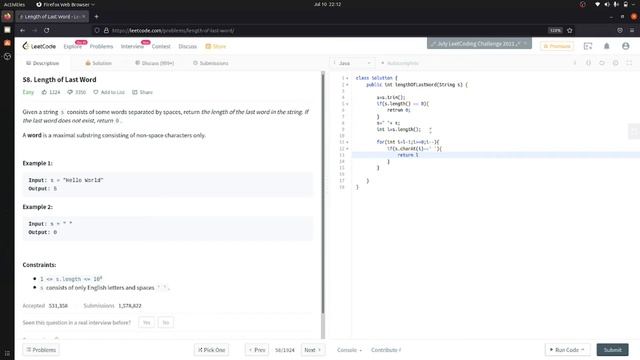Click site lock security icon
This screenshot has width=640, height=360.
click(x=106, y=30)
